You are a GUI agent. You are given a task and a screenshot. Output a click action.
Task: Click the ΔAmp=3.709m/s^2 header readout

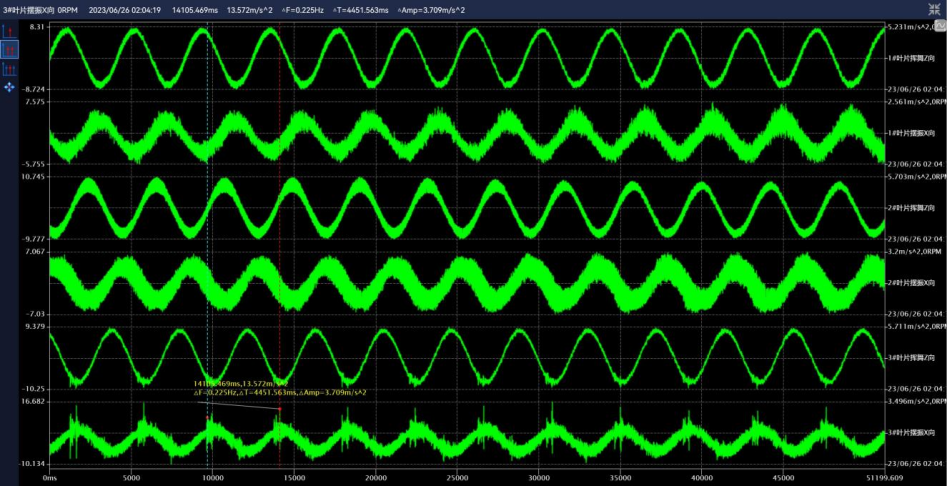pos(436,9)
